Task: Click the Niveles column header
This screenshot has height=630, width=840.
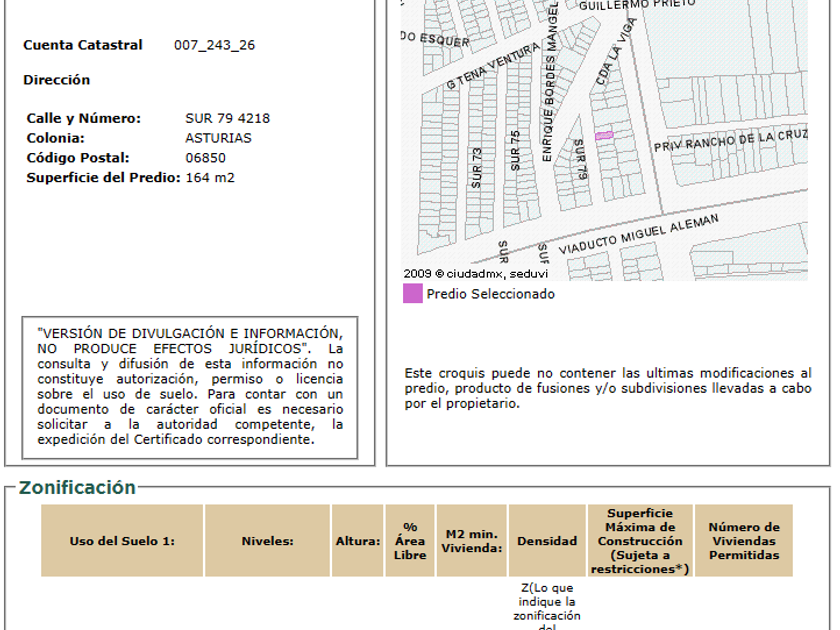Action: point(267,541)
